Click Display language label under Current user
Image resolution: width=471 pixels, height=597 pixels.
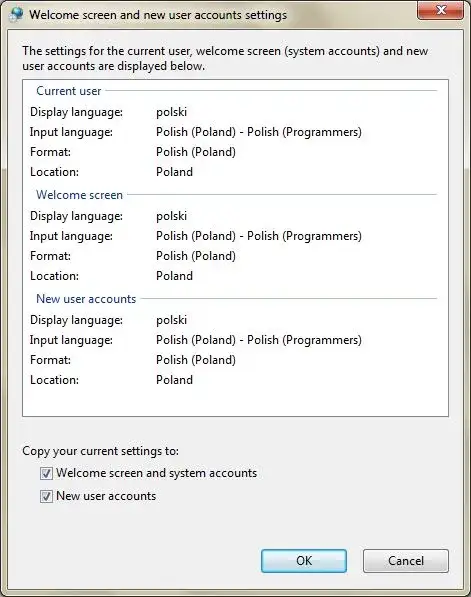[76, 112]
